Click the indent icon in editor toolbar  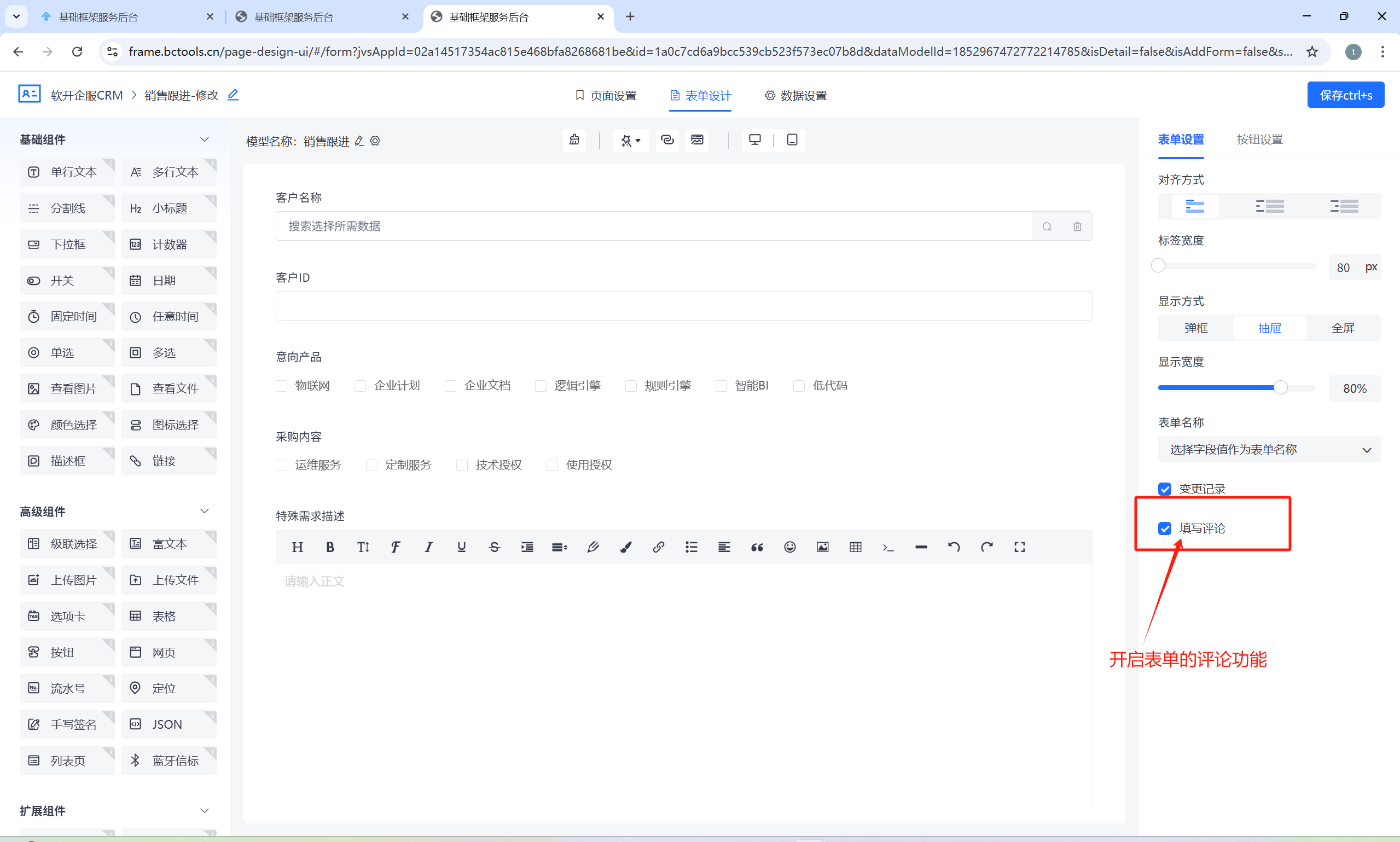click(x=527, y=547)
